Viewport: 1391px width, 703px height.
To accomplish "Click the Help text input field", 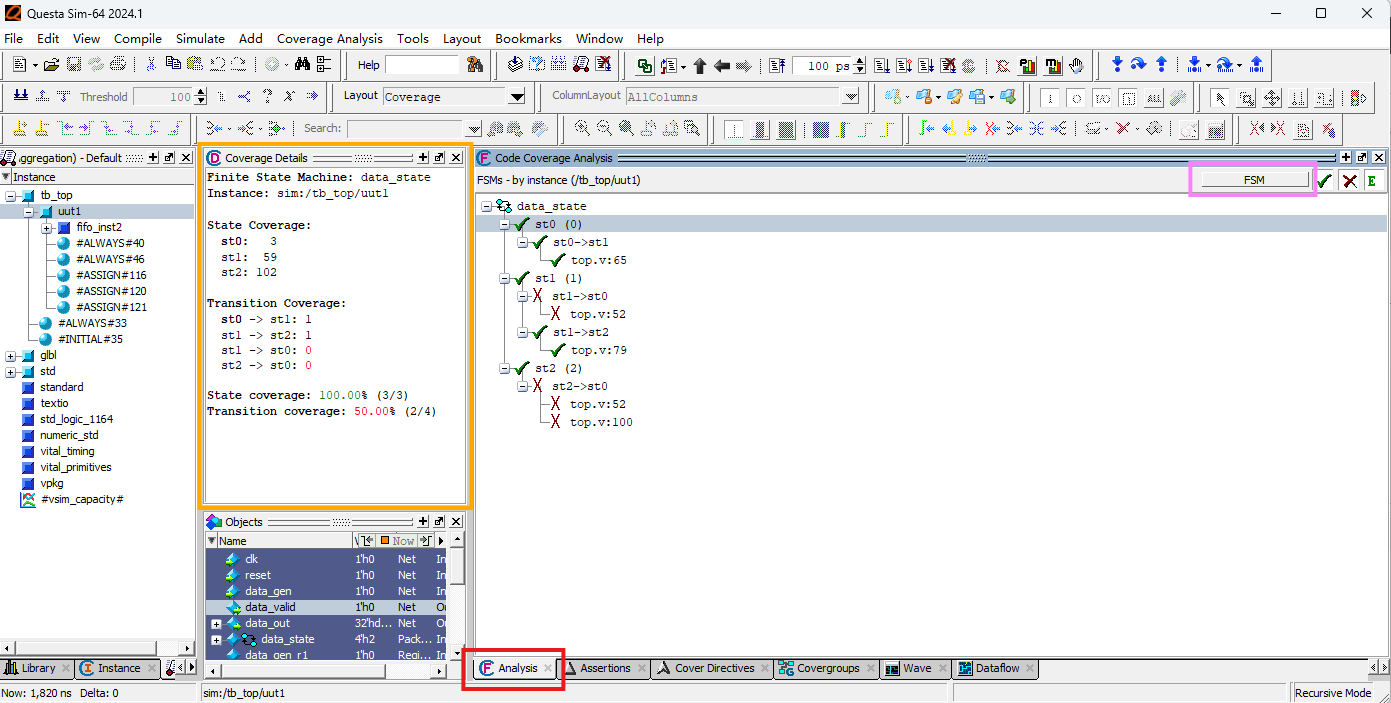I will [422, 64].
